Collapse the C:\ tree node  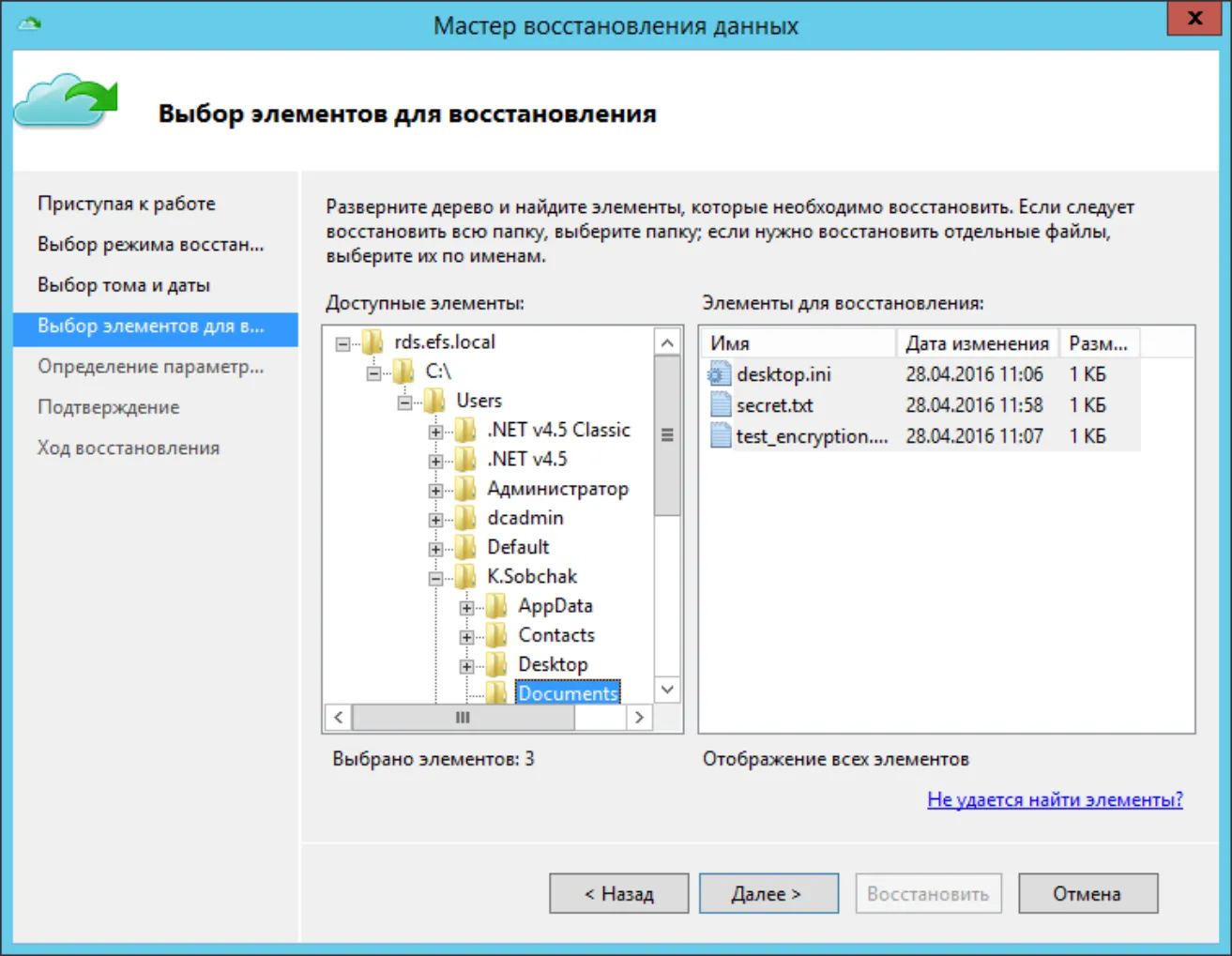point(373,373)
